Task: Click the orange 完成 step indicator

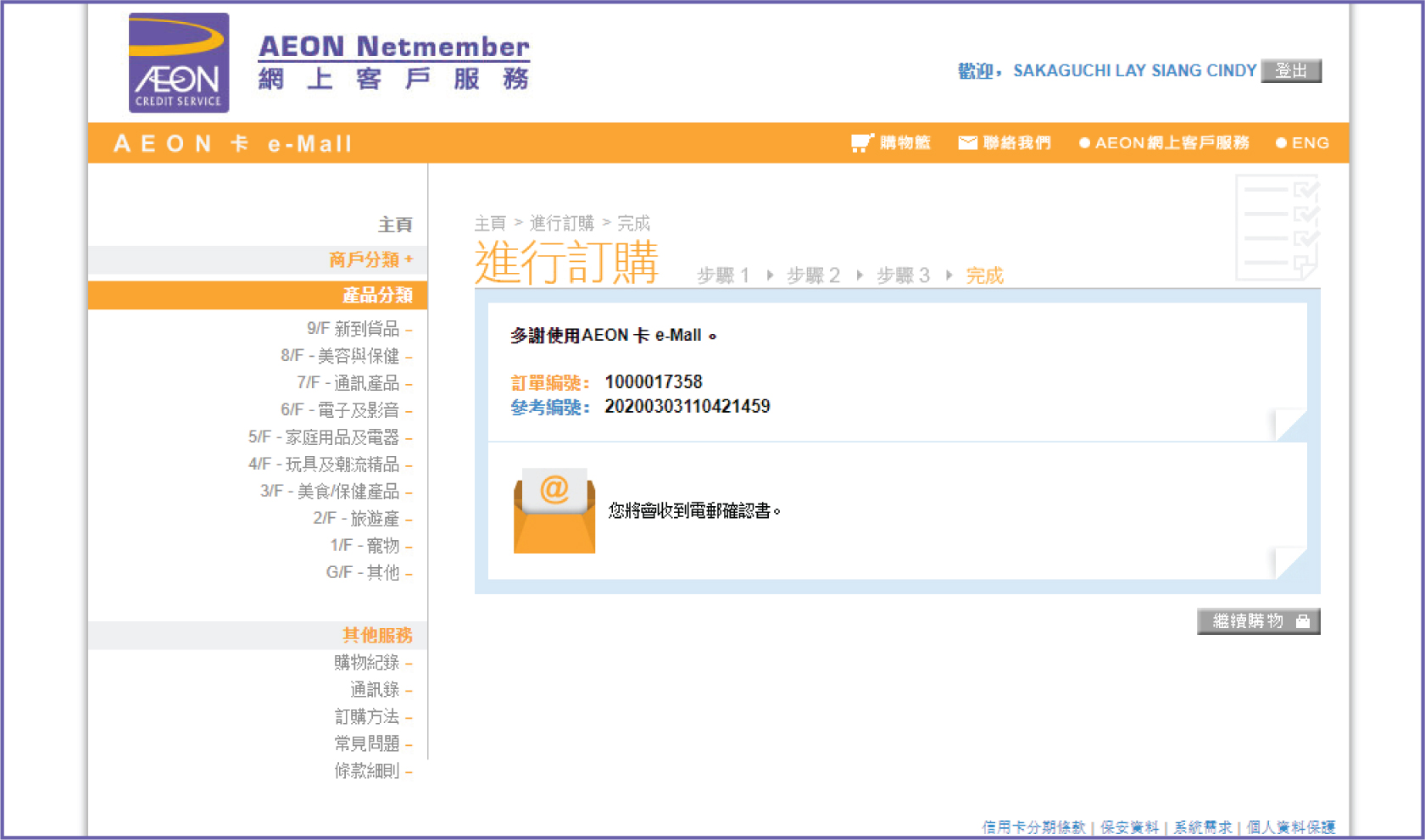Action: (984, 275)
